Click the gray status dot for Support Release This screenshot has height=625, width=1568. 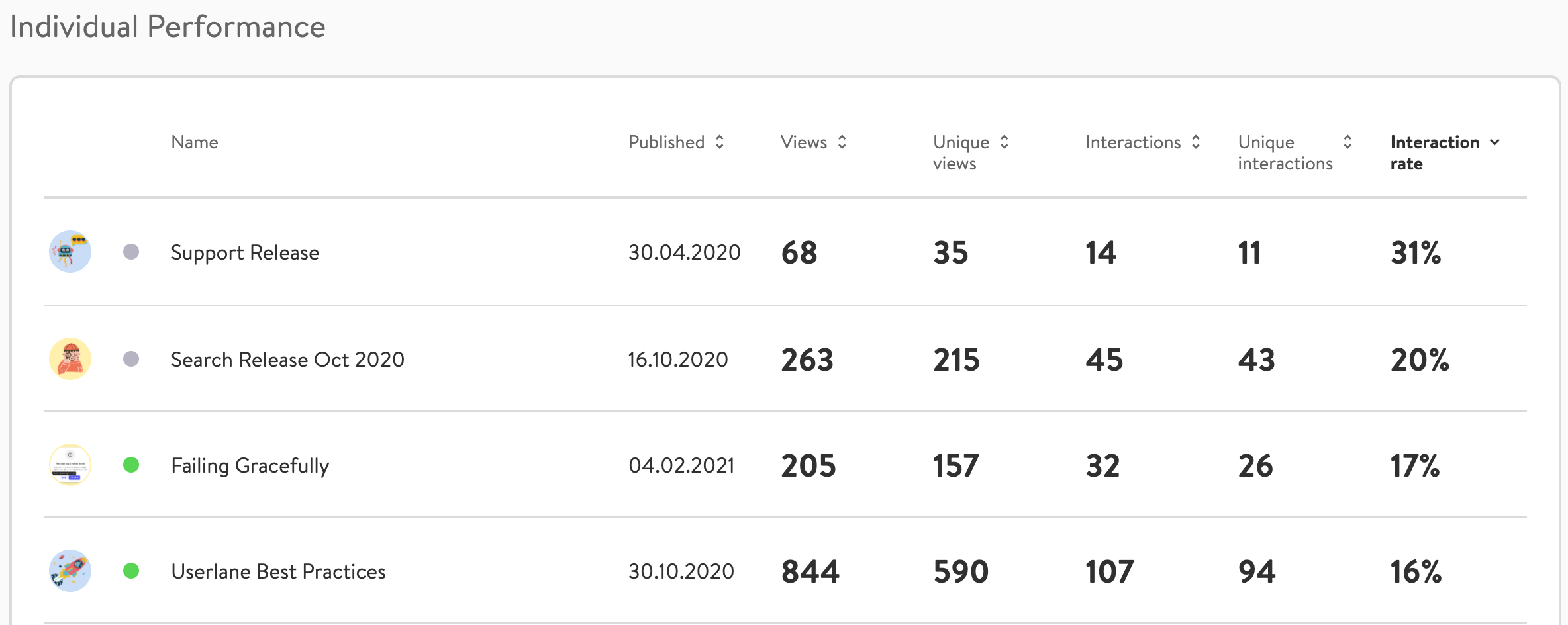[x=131, y=252]
